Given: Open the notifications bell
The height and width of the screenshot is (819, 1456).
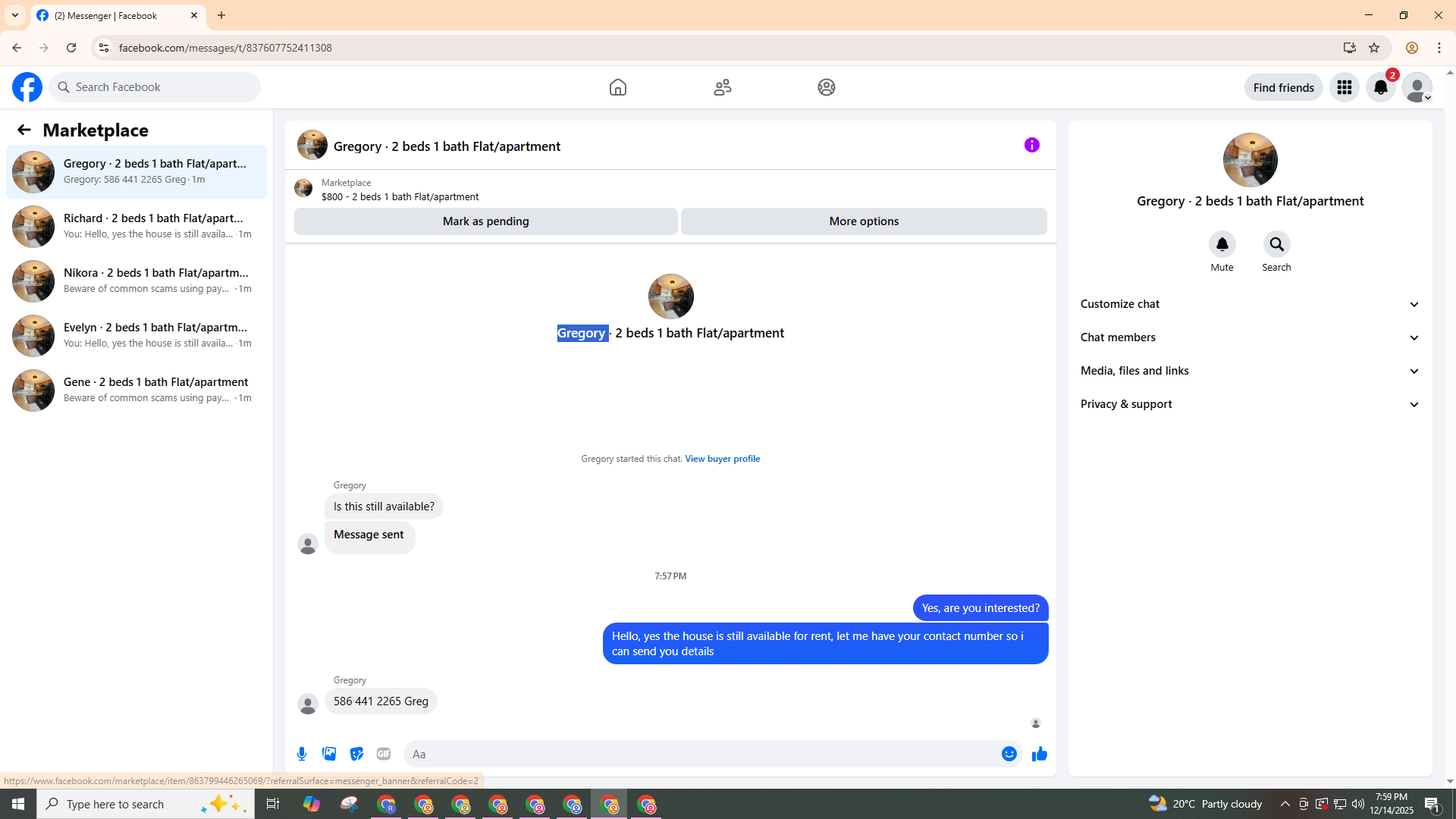Looking at the screenshot, I should [x=1381, y=87].
